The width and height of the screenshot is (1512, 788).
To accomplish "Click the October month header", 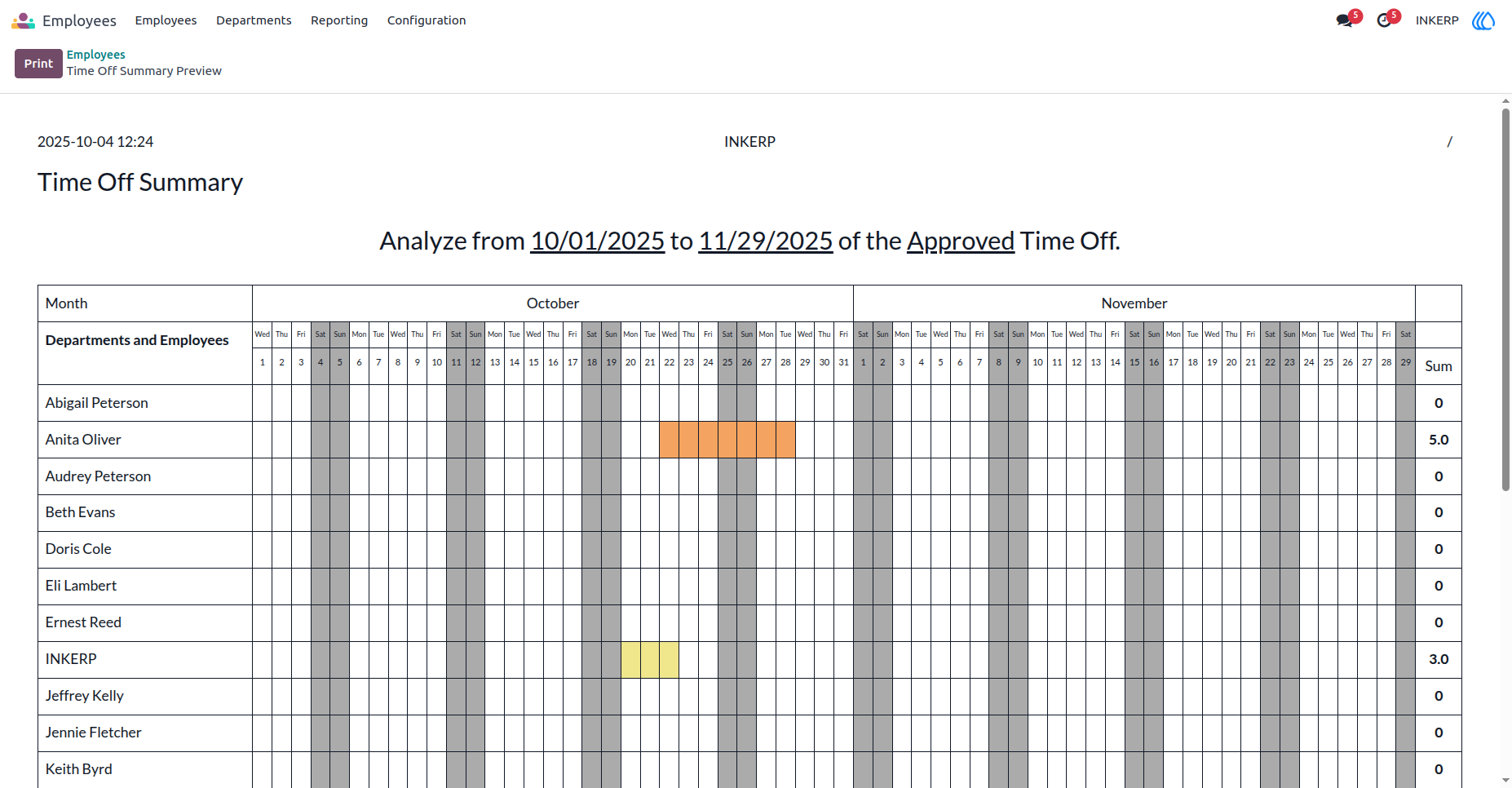I will pyautogui.click(x=553, y=303).
